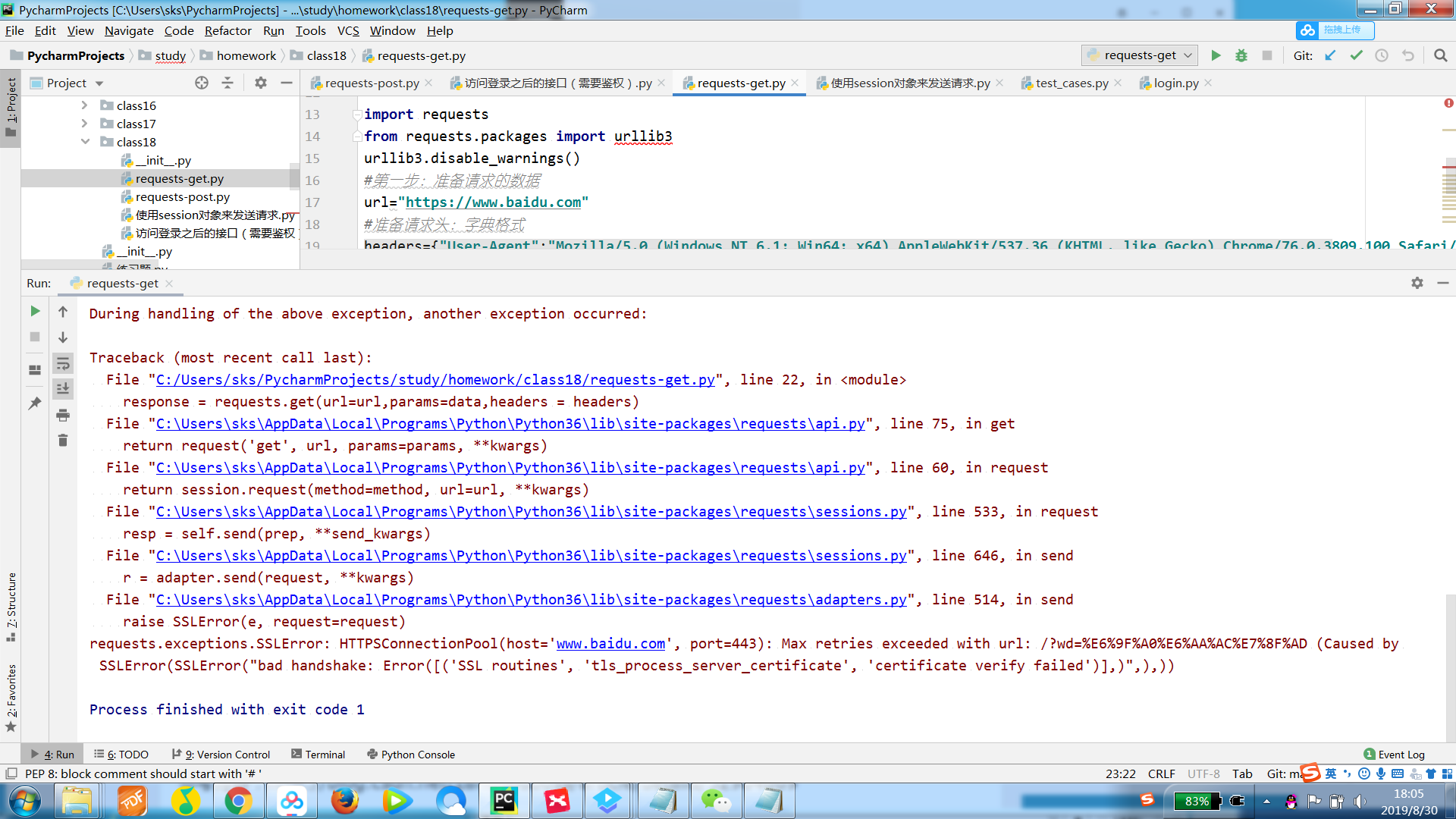Toggle scroll-to-end in the Run console
The image size is (1456, 819).
tap(63, 388)
